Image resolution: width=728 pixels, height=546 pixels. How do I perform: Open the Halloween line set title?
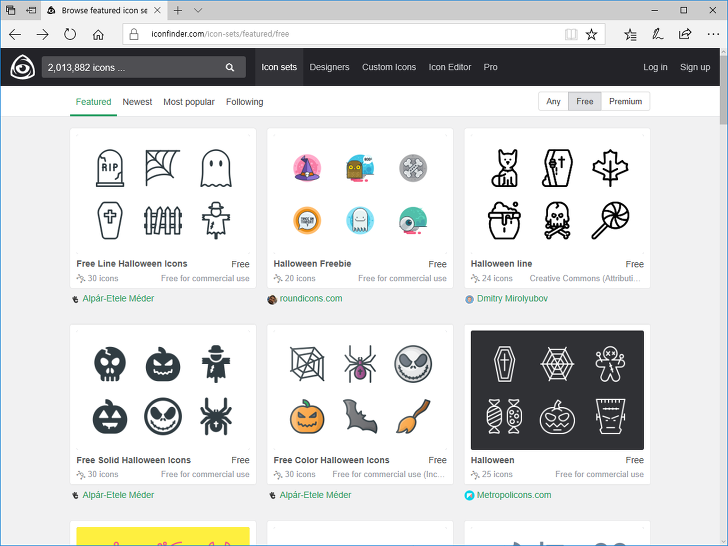click(x=501, y=264)
